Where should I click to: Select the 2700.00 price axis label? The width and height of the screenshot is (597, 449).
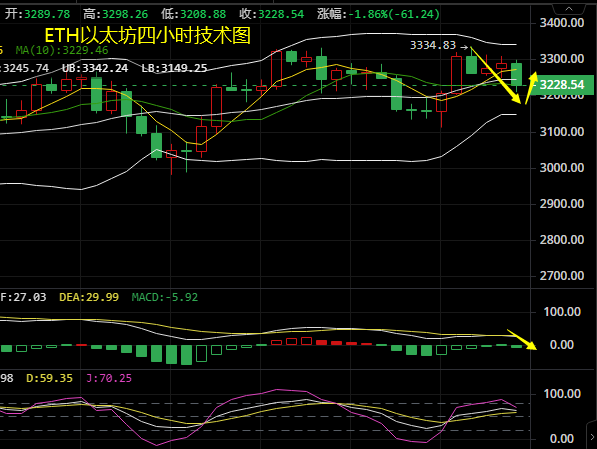point(562,275)
